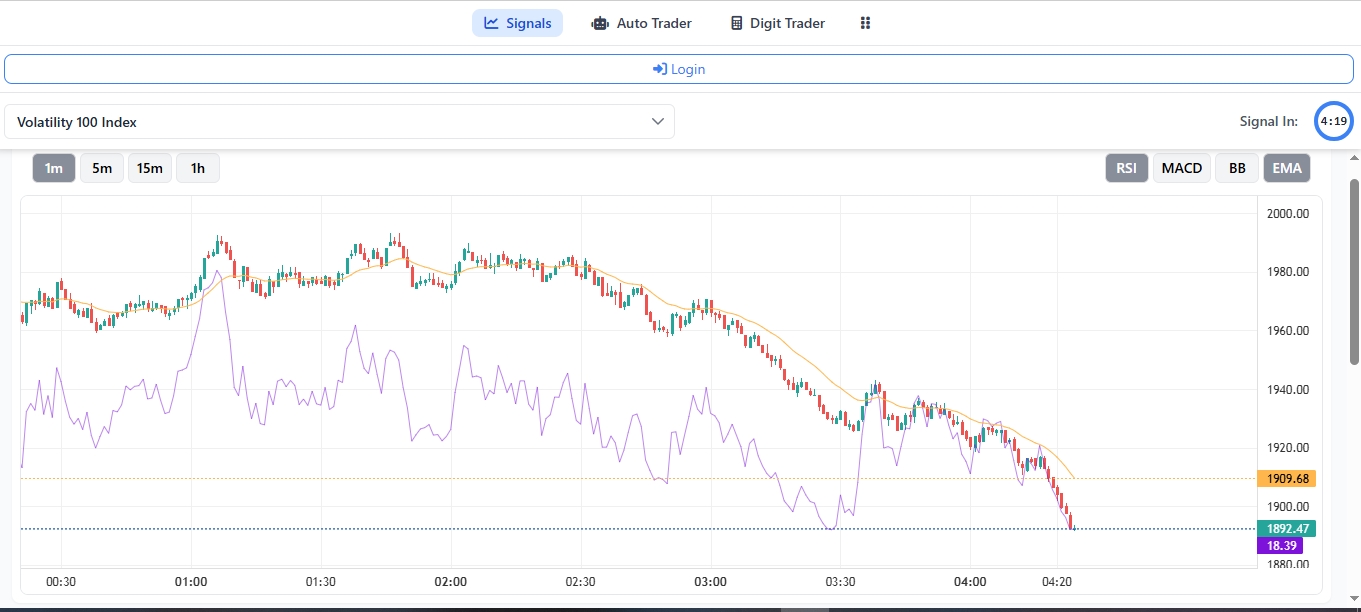
Task: Click the robot icon beside Auto Trader
Action: [600, 23]
